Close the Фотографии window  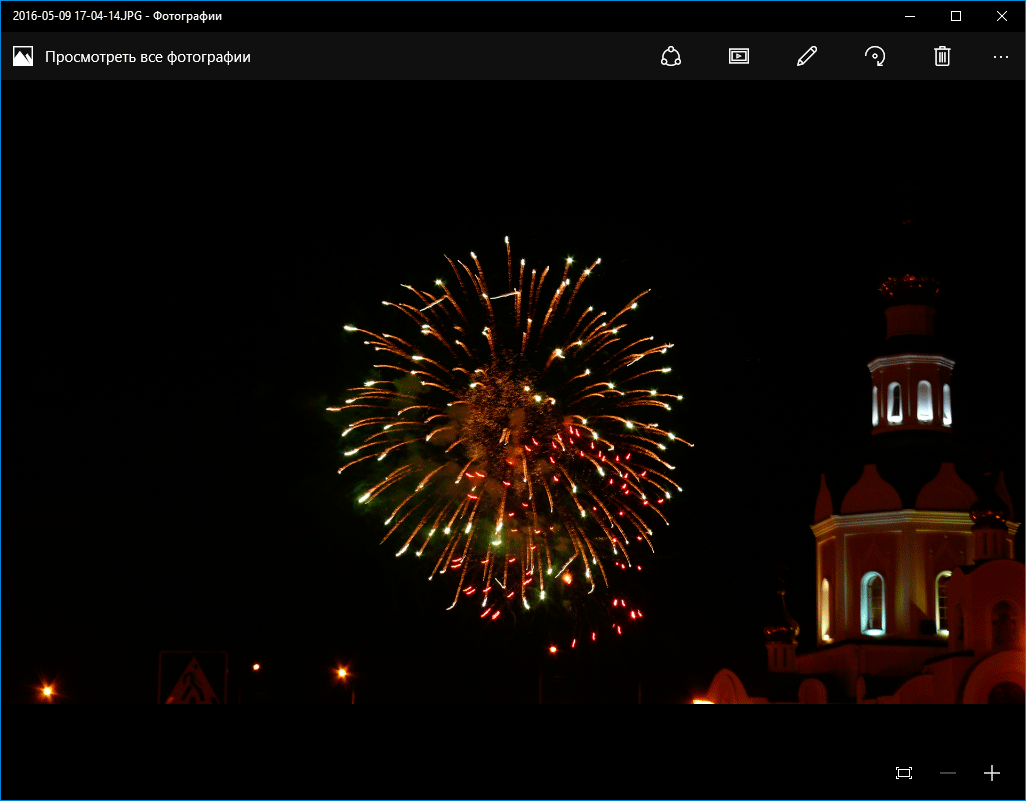click(x=1002, y=16)
